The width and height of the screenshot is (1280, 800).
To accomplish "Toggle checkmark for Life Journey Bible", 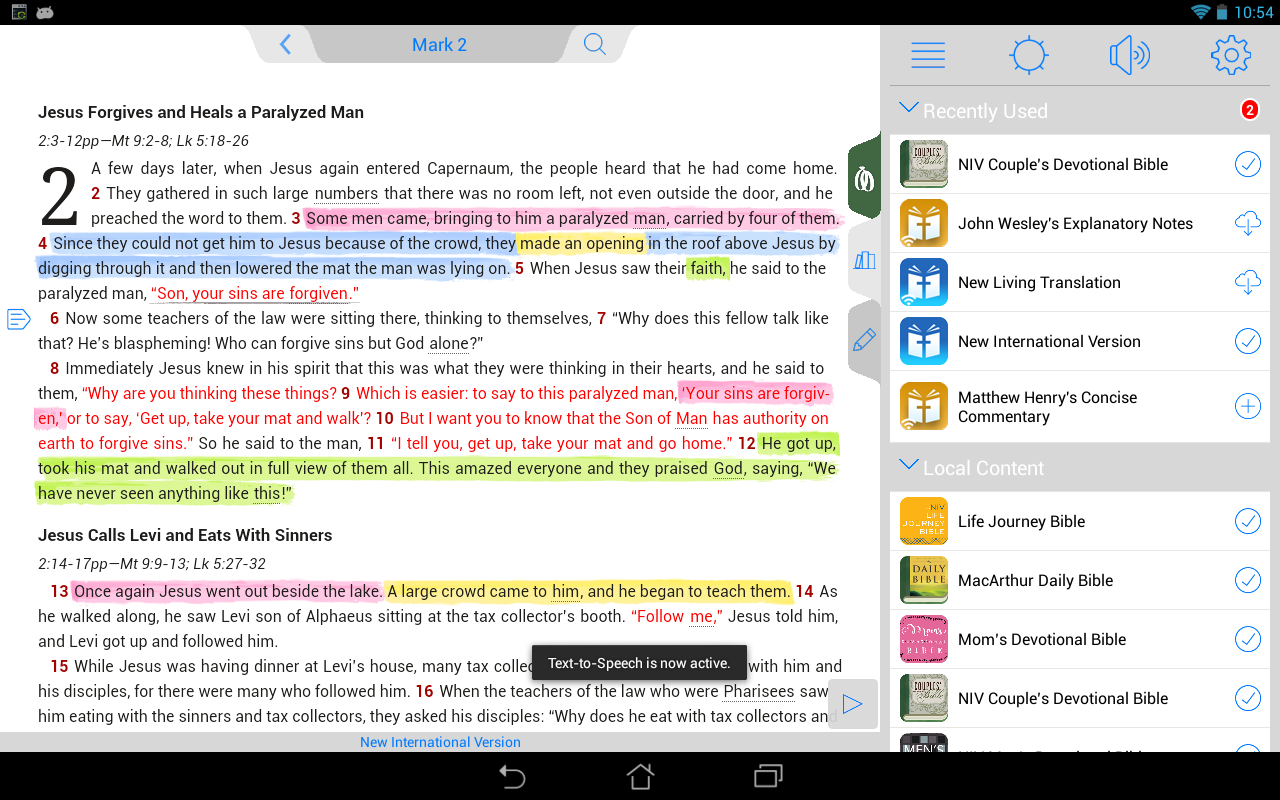I will point(1248,521).
